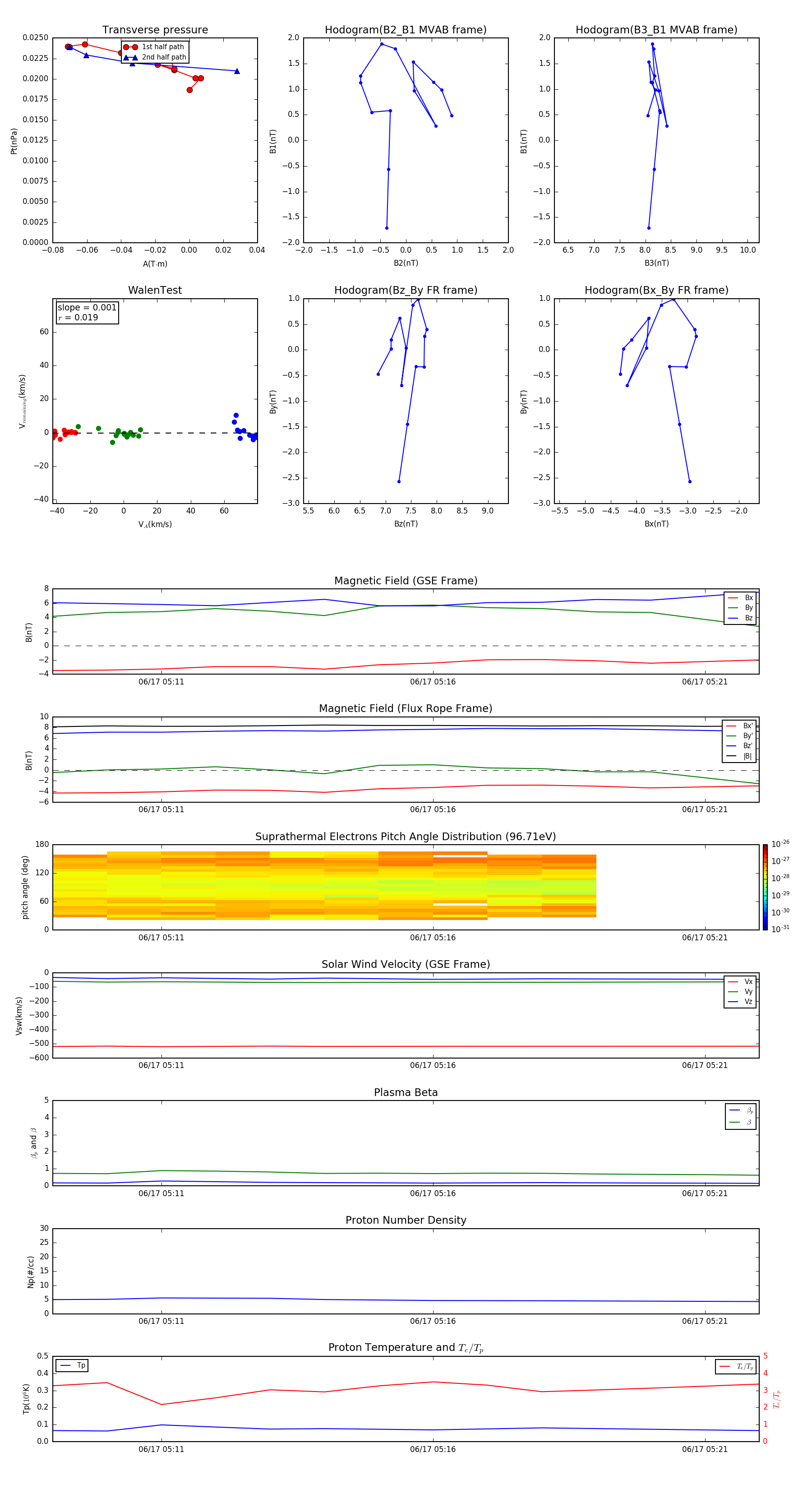Click the βp entry in Plasma Beta legend
This screenshot has height=1489, width=812.
741,1110
